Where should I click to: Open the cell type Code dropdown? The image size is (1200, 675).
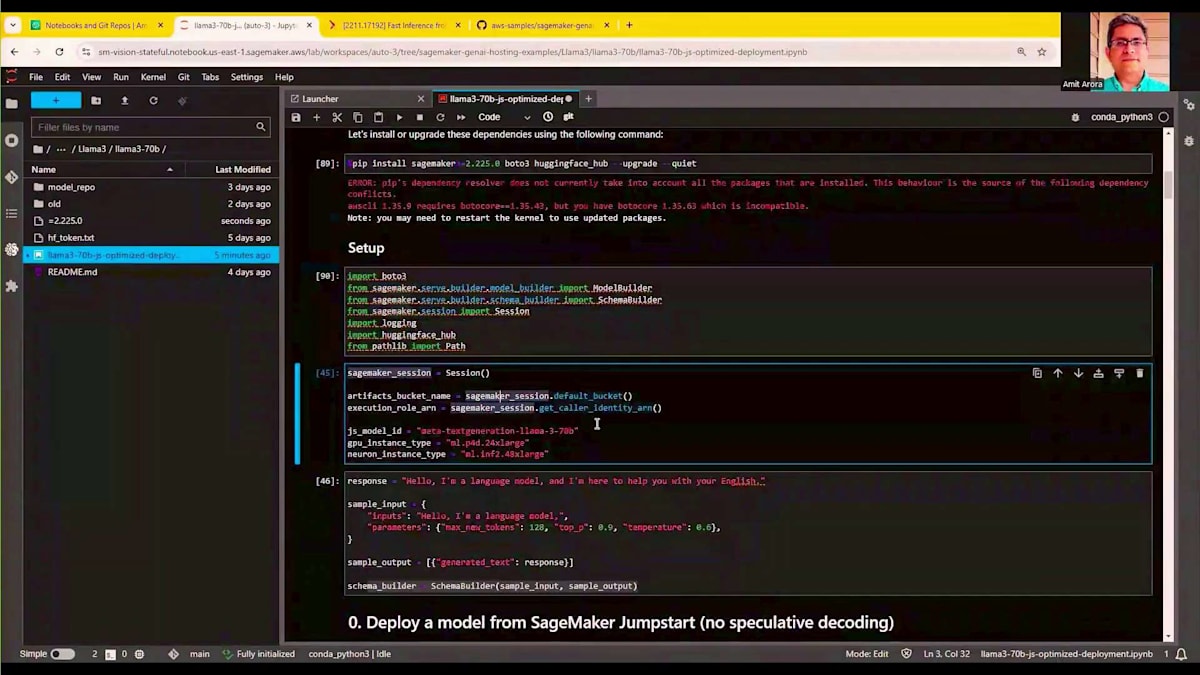click(x=504, y=117)
